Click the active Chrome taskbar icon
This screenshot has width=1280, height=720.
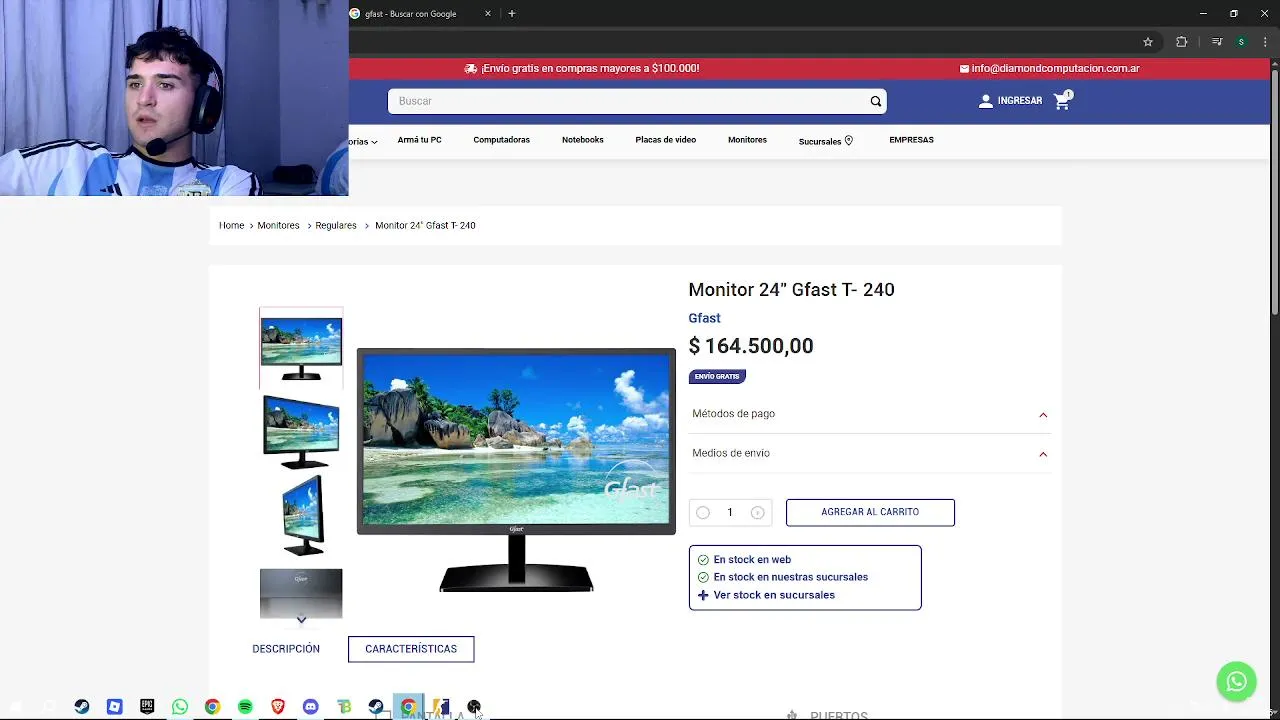[408, 707]
